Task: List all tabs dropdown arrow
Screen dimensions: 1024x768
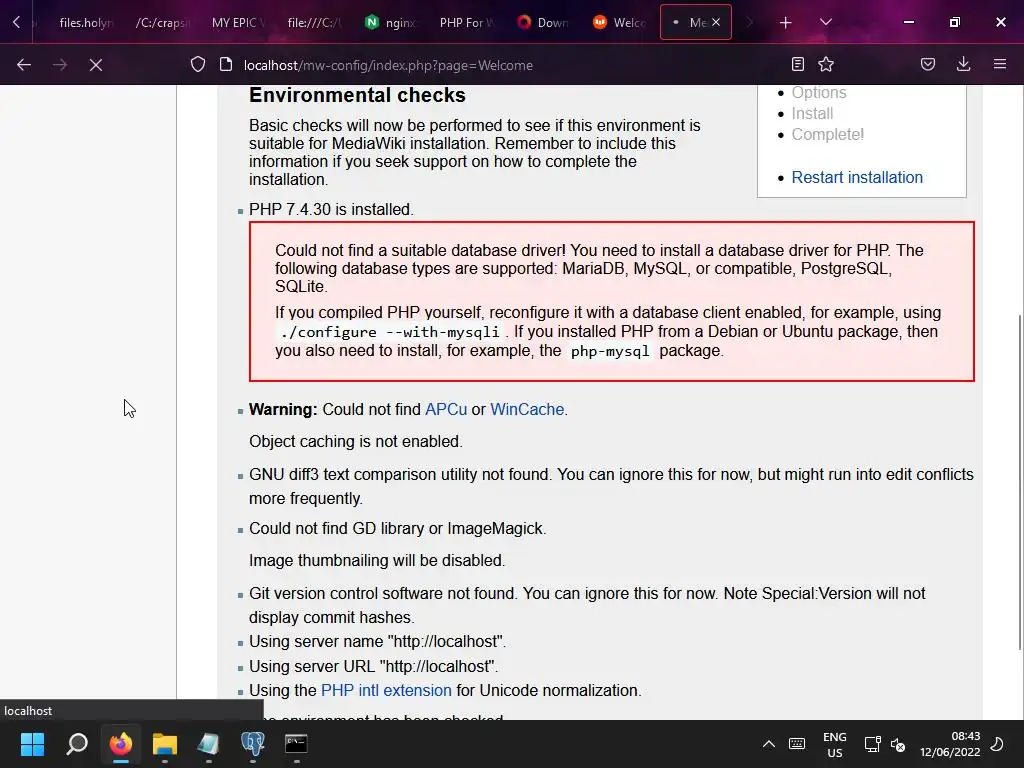Action: click(x=825, y=22)
